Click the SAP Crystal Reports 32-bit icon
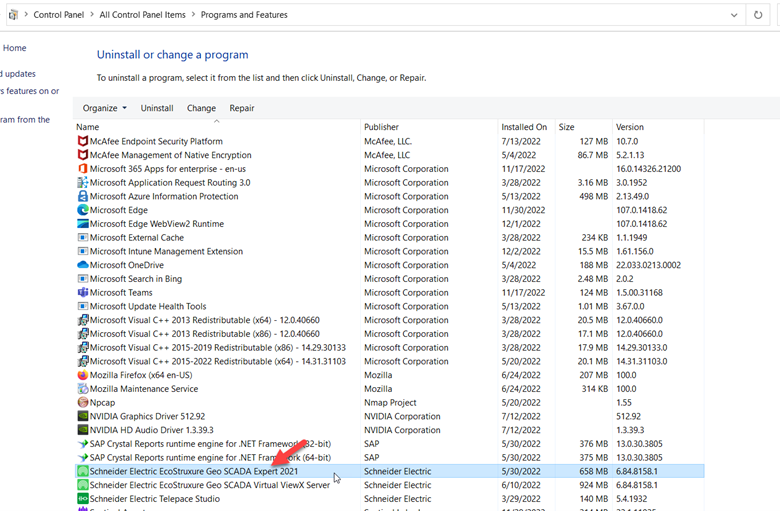The image size is (780, 511). 83,444
